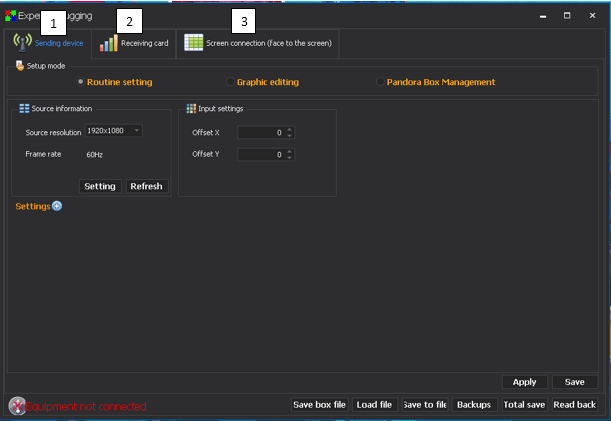Click into the Offset Y input field
The height and width of the screenshot is (421, 611).
click(x=260, y=154)
